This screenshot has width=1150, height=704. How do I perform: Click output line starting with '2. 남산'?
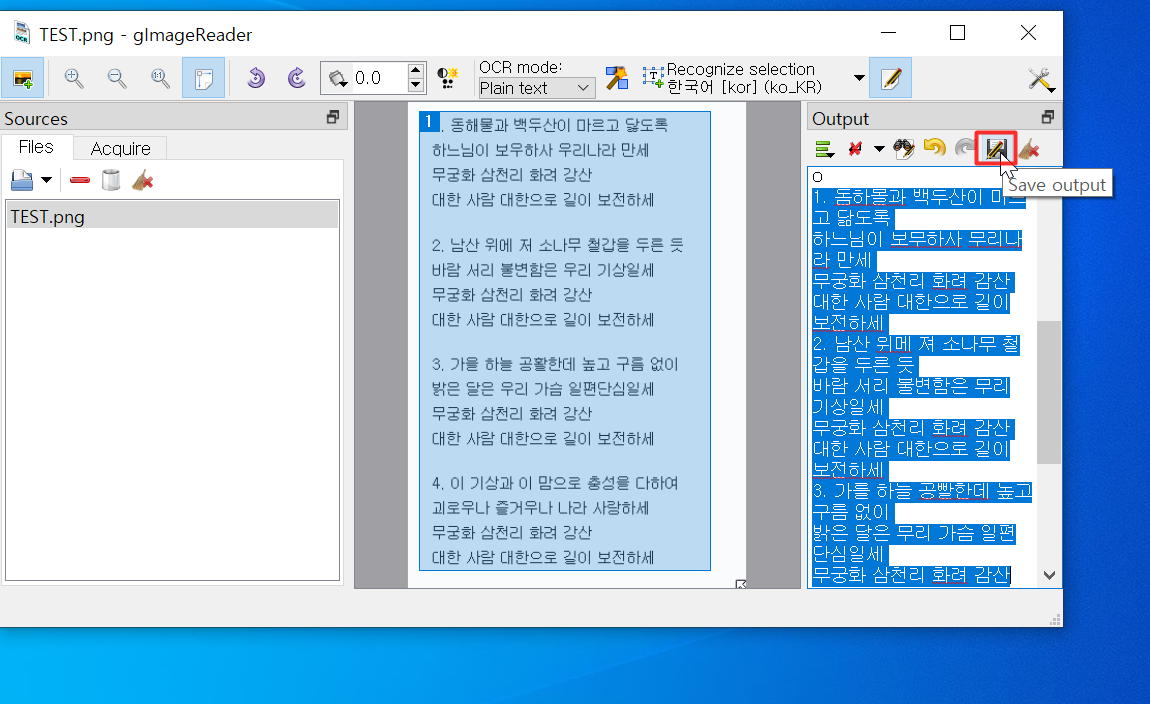click(x=915, y=345)
